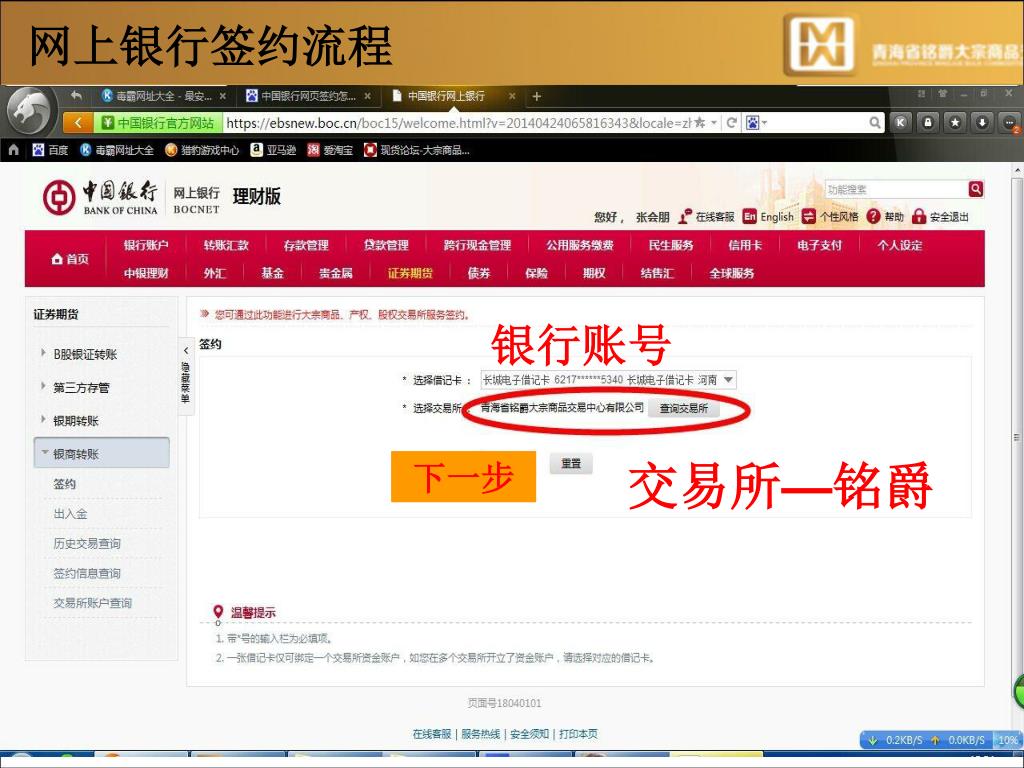Select 签约信息查询 in the sidebar
This screenshot has height=768, width=1024.
click(87, 573)
